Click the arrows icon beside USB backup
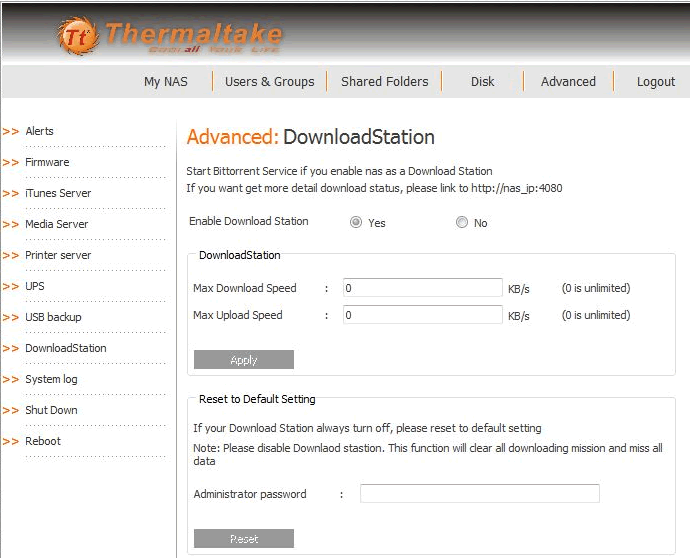The width and height of the screenshot is (690, 558). (x=11, y=318)
